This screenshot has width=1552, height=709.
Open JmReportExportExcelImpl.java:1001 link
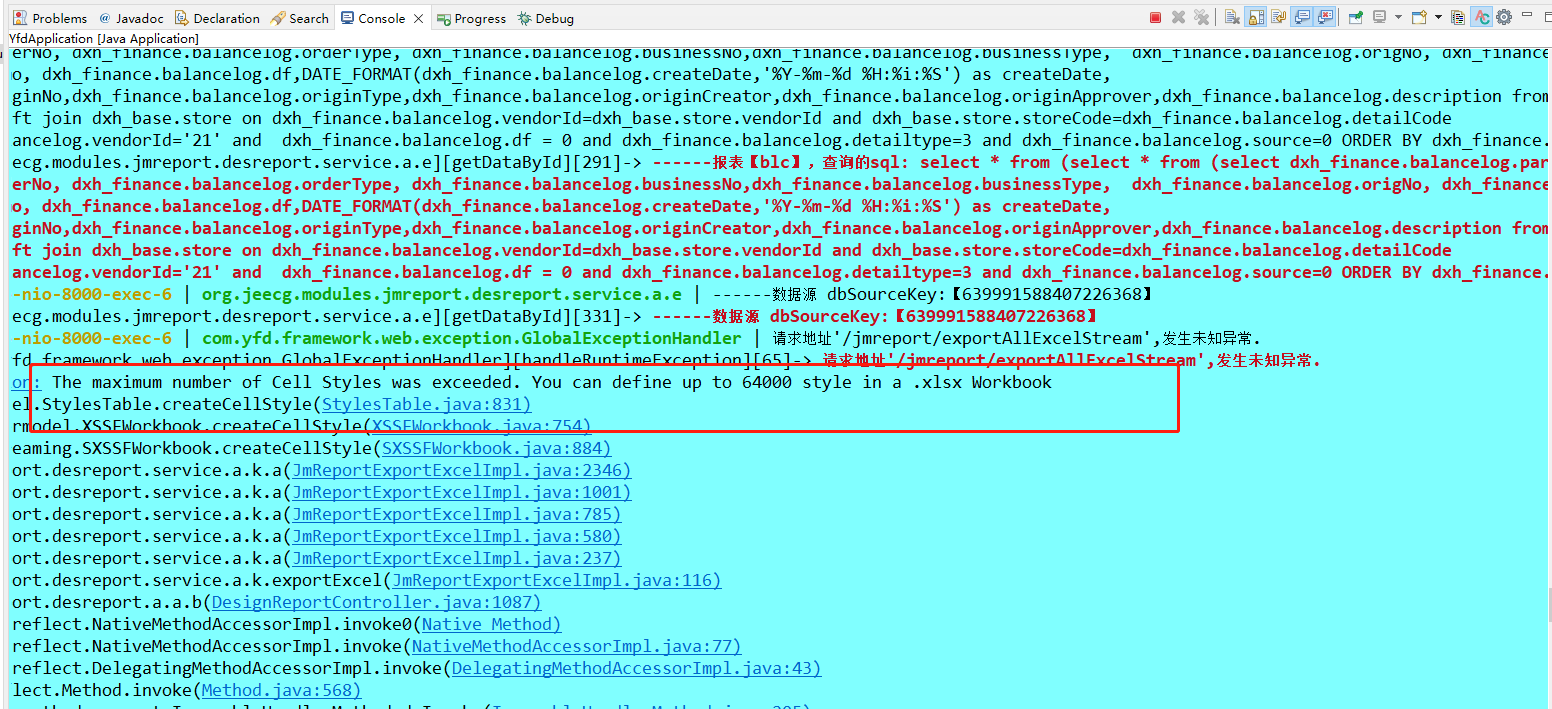(461, 492)
